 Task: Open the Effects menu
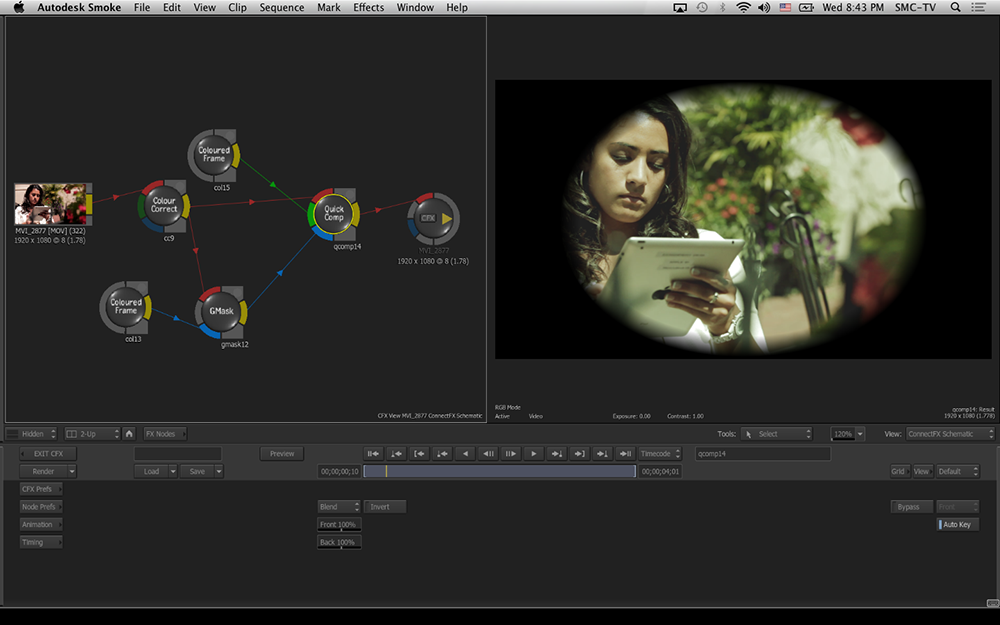click(368, 8)
